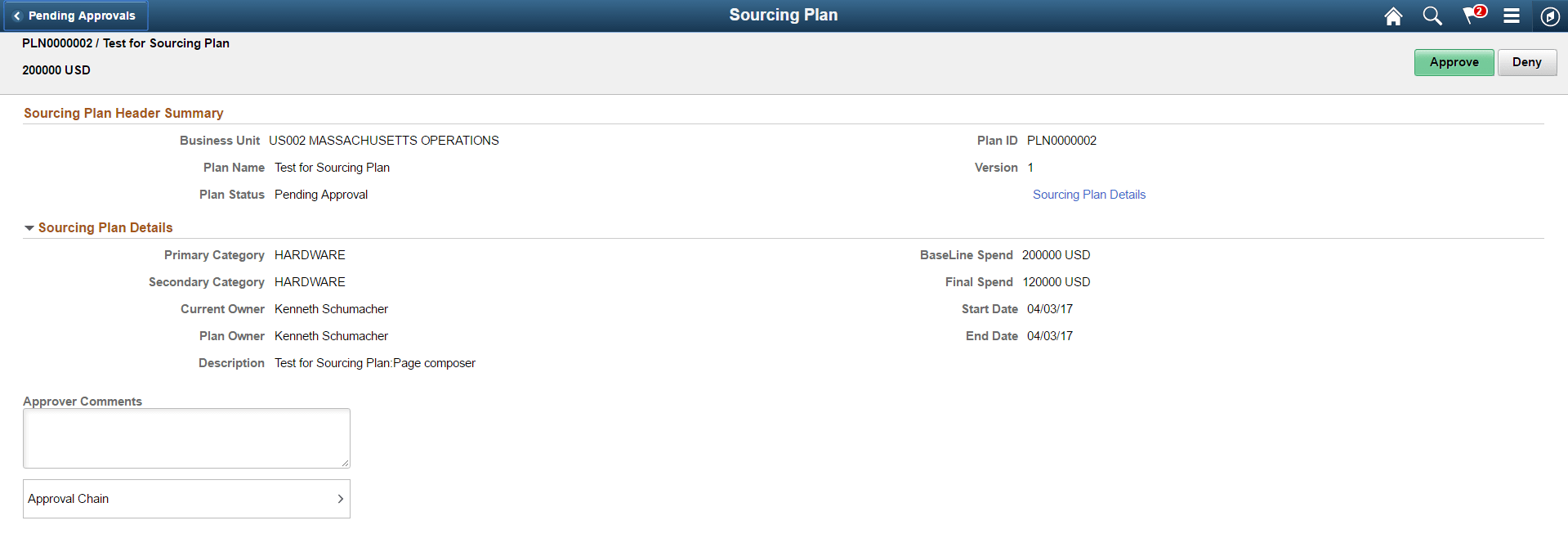Open the Home icon in the header
The width and height of the screenshot is (1568, 543).
pyautogui.click(x=1393, y=16)
